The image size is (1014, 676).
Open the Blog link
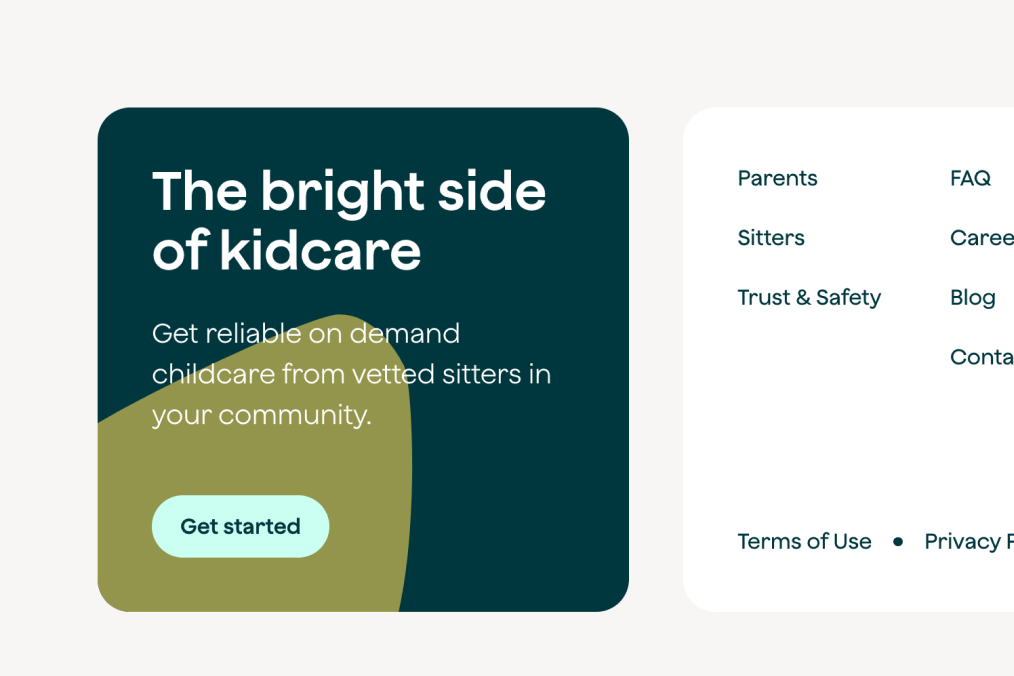tap(972, 297)
